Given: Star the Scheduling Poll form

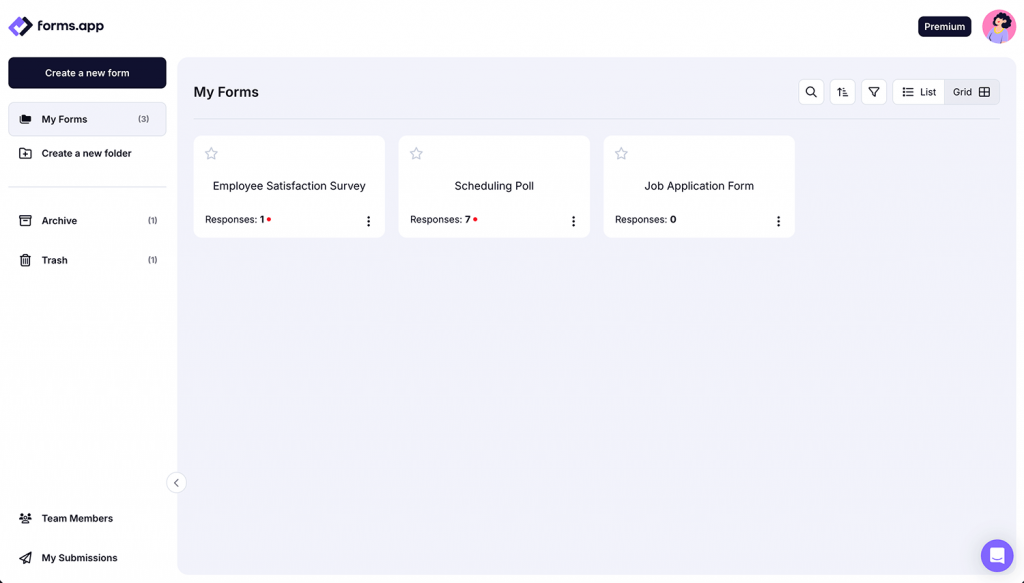Looking at the screenshot, I should coord(416,153).
